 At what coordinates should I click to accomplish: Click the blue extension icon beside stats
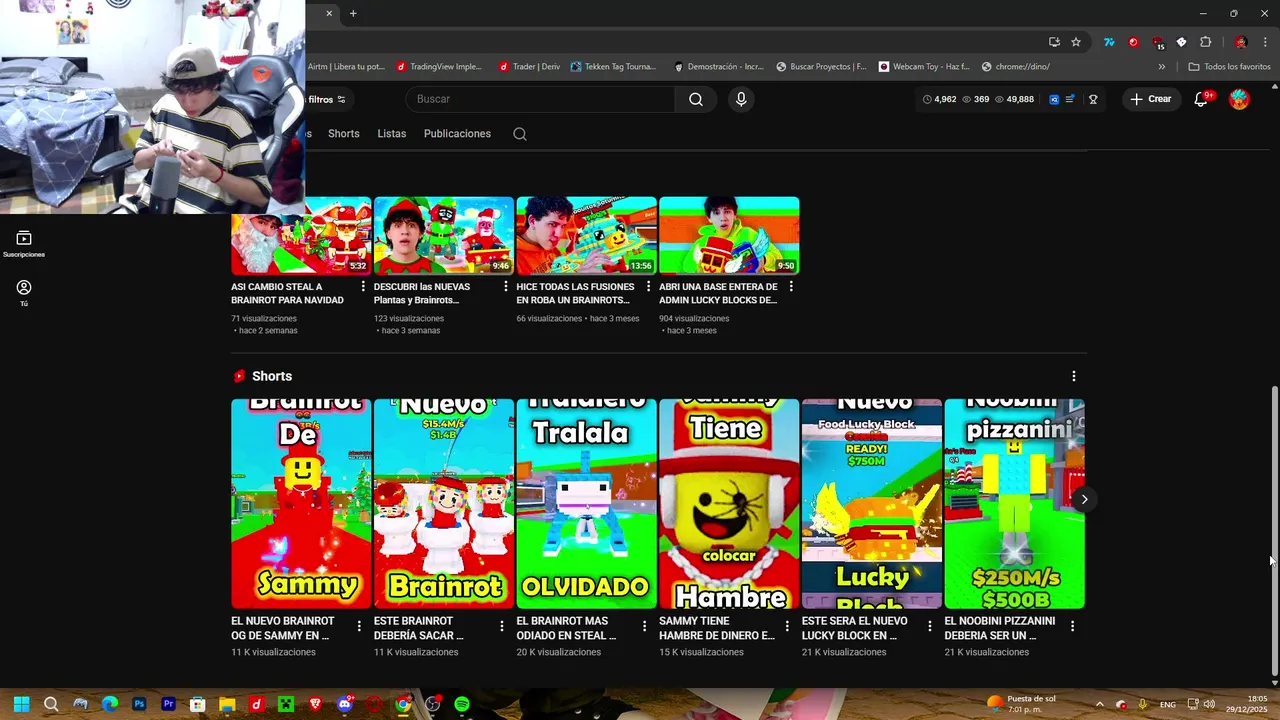1054,99
